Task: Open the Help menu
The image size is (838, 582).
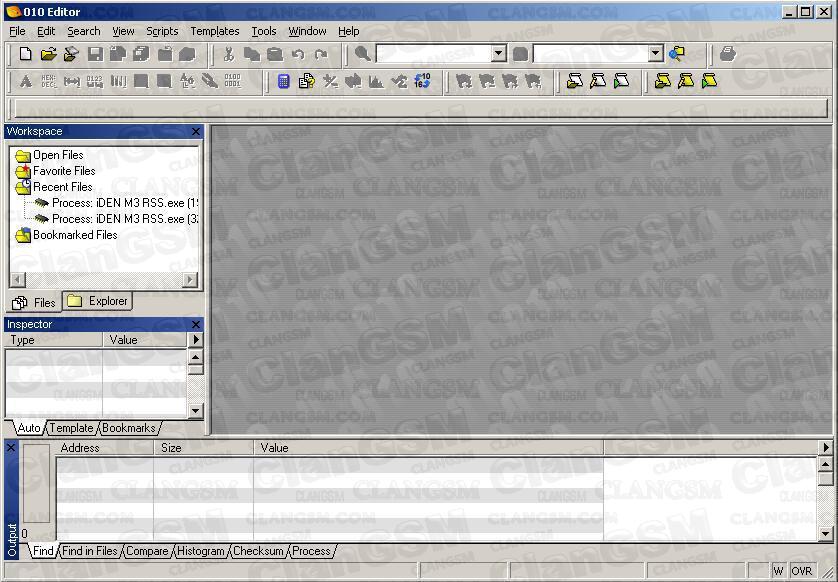Action: point(348,31)
